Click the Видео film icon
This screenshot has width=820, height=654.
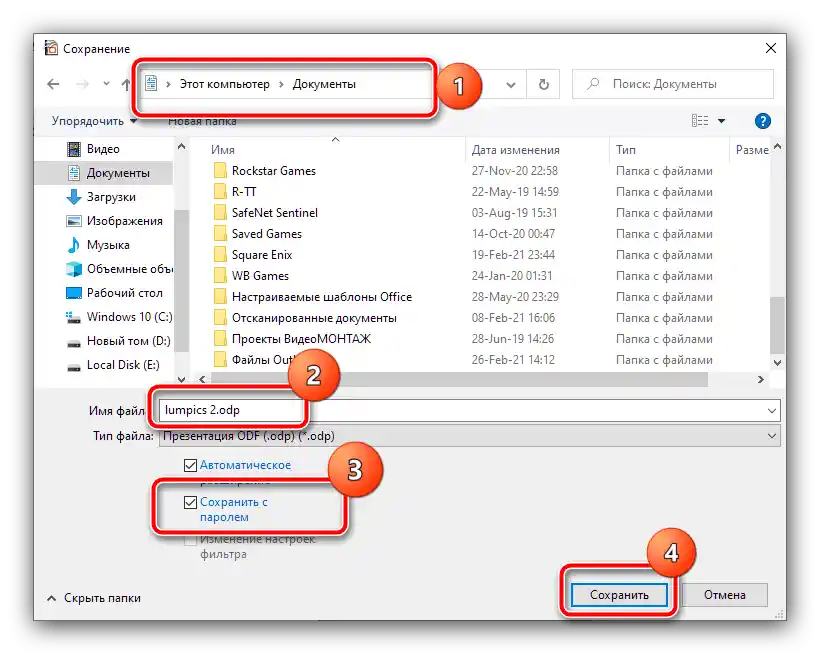coord(74,149)
